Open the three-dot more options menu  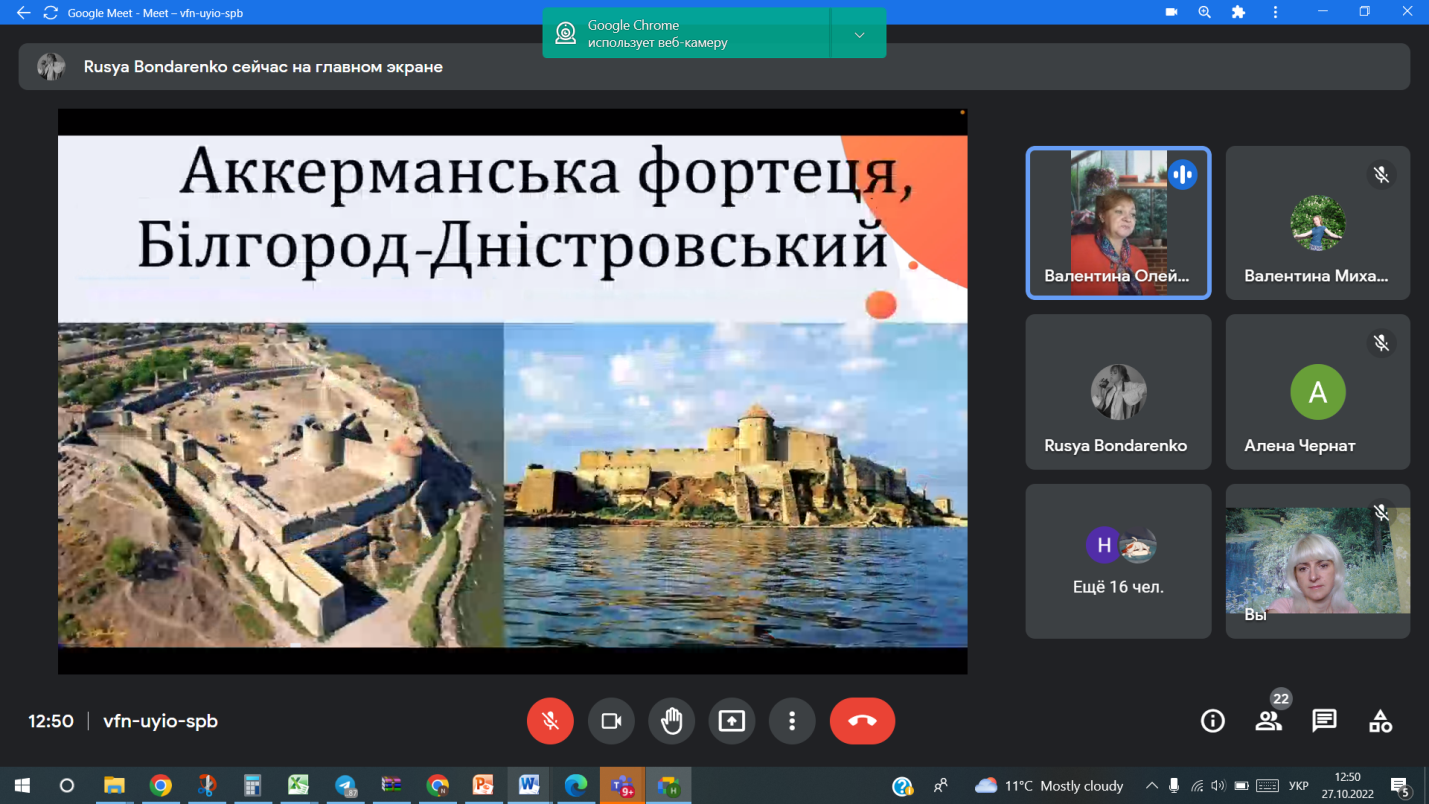(x=792, y=721)
